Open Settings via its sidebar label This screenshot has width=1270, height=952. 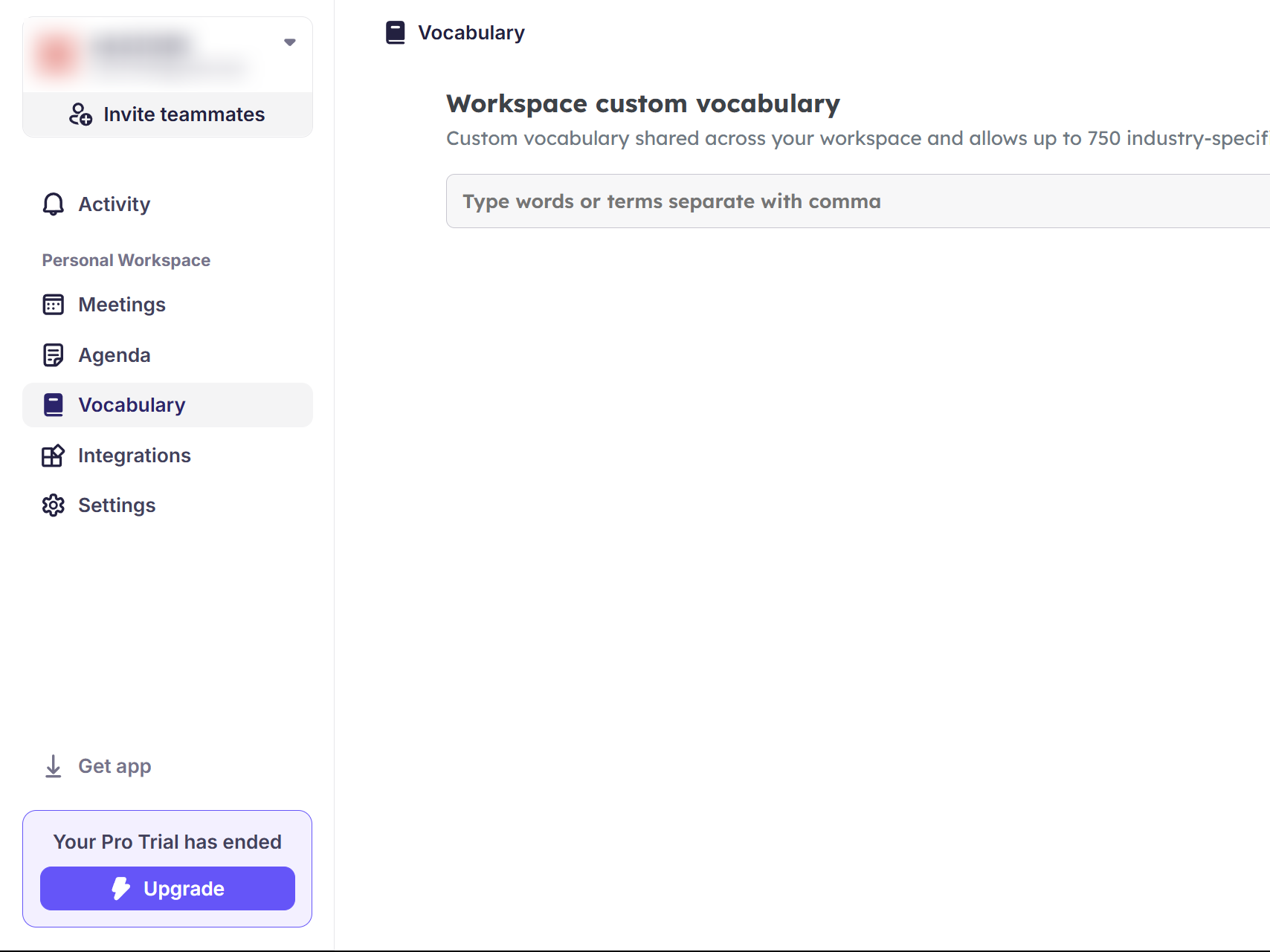[x=117, y=505]
